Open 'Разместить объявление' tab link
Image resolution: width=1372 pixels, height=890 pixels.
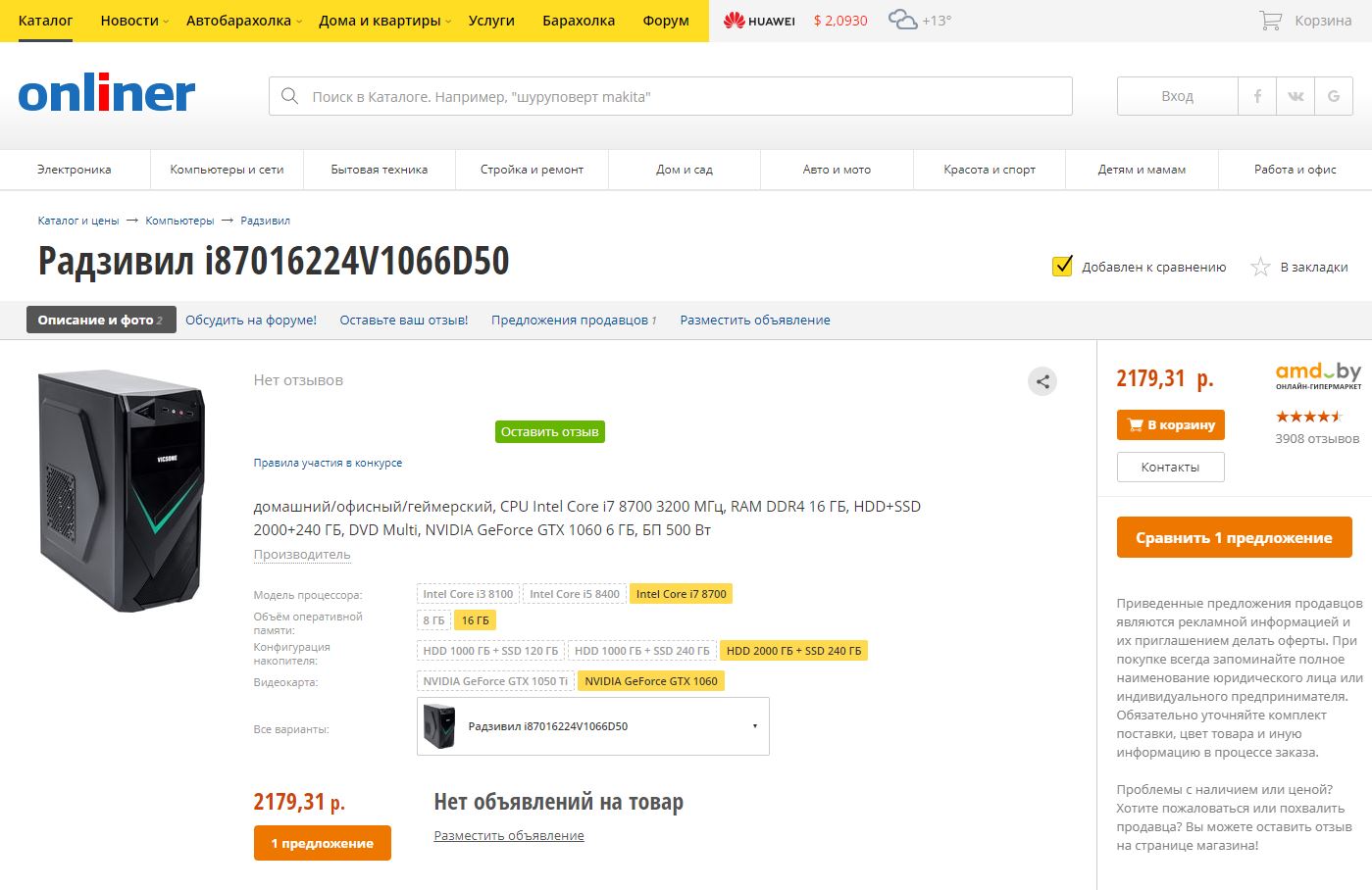tap(755, 320)
